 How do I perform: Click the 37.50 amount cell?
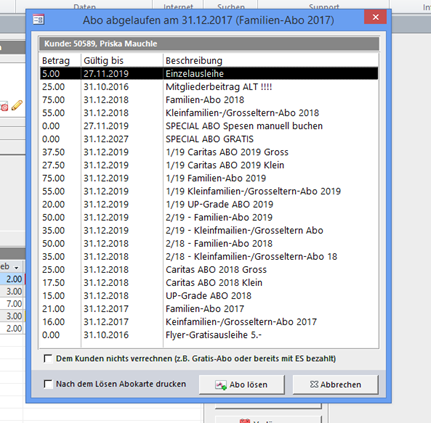coord(53,152)
